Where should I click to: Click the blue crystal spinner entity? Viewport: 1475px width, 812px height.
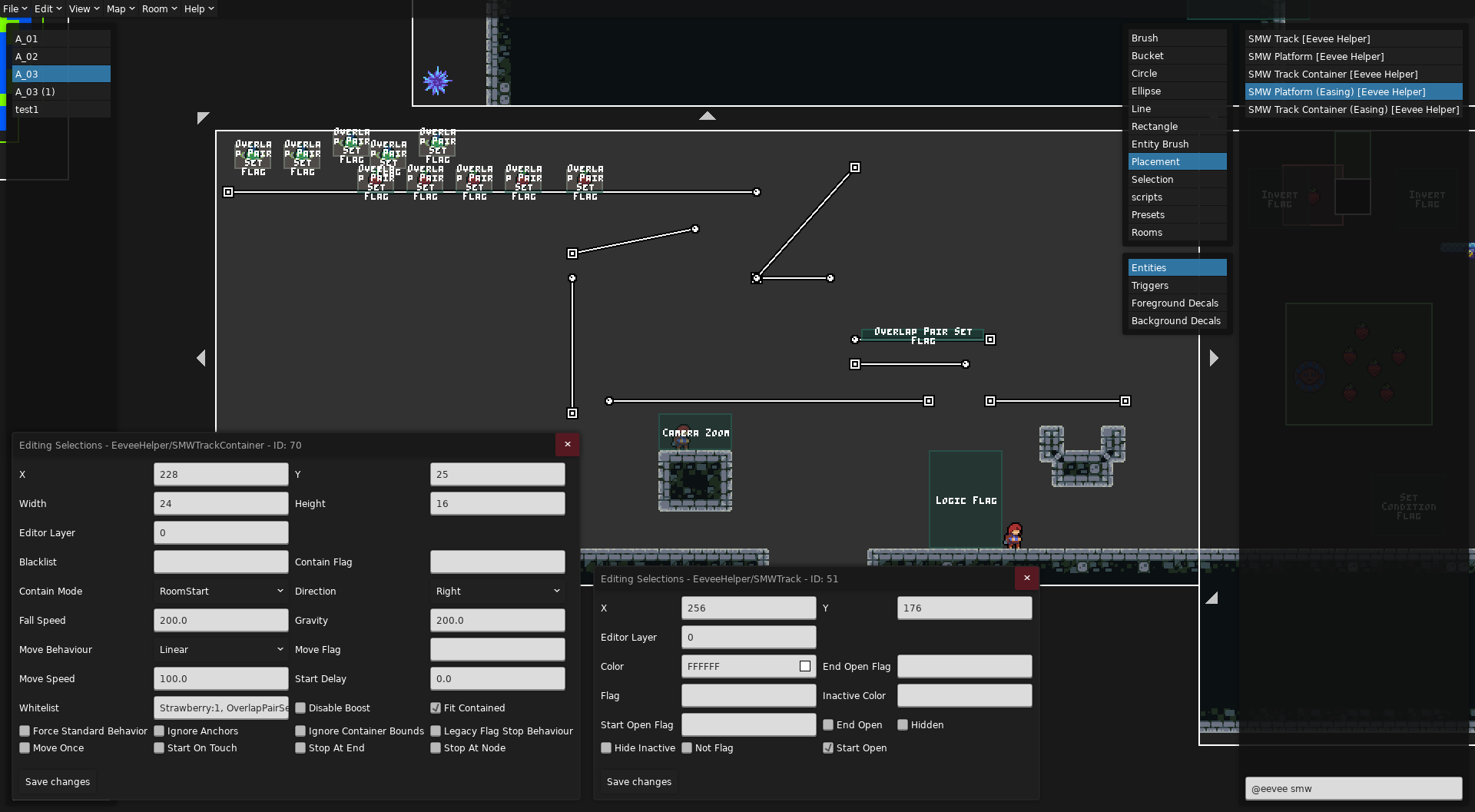pyautogui.click(x=437, y=81)
